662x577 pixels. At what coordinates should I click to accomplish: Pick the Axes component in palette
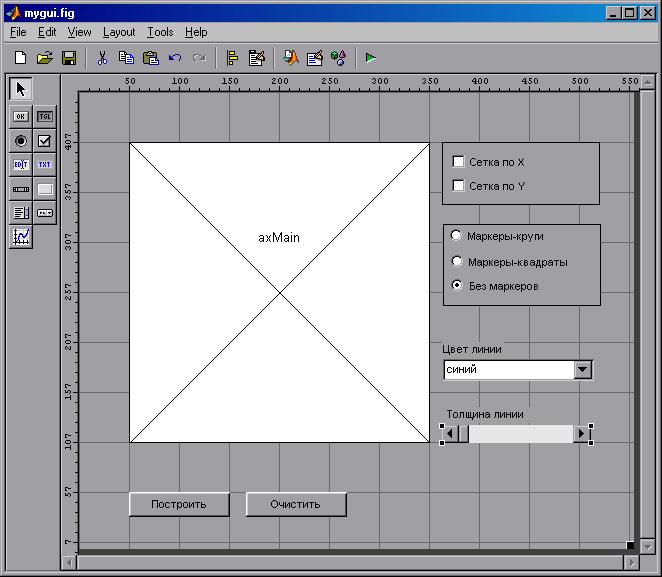[21, 237]
